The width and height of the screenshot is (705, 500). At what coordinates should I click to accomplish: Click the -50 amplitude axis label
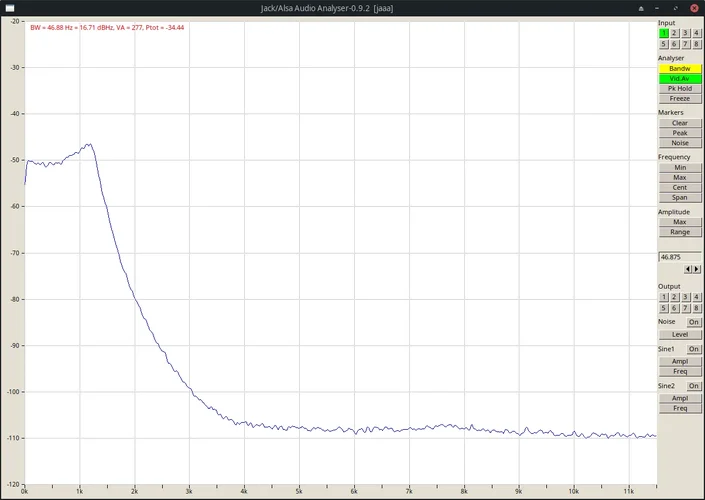(x=15, y=160)
